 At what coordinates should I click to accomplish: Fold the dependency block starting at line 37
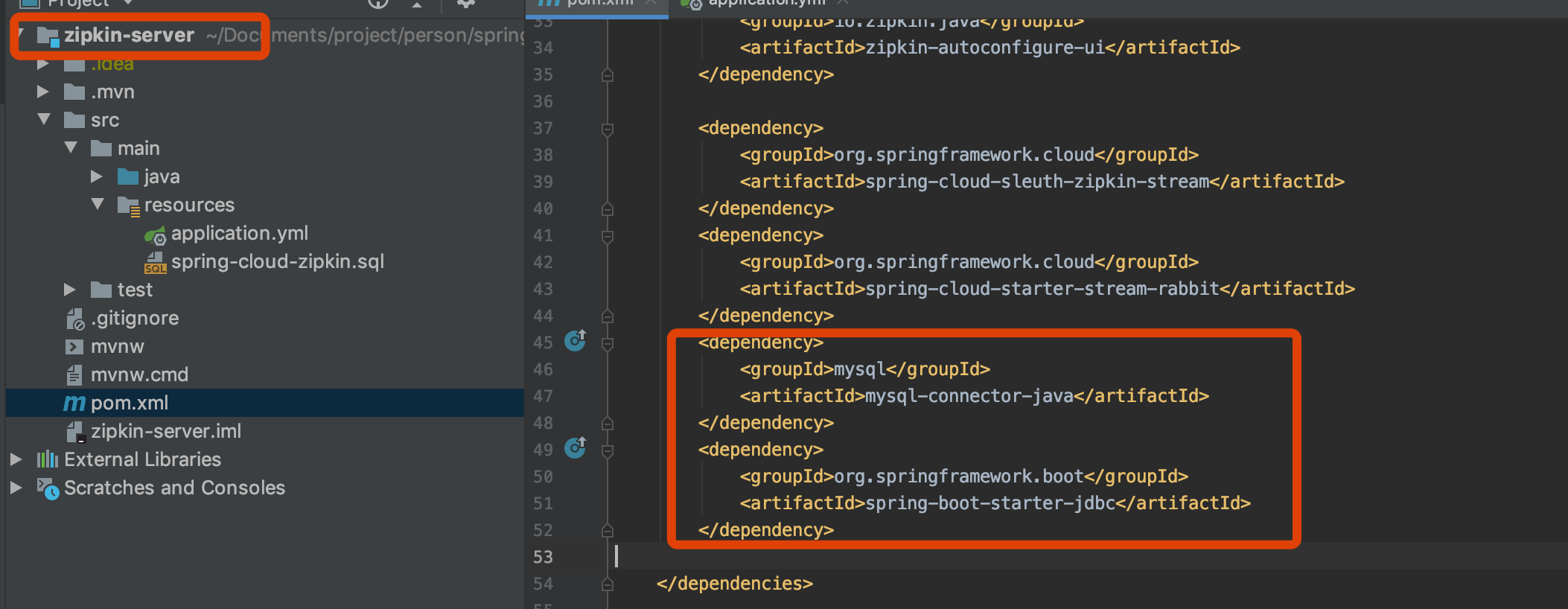(608, 130)
